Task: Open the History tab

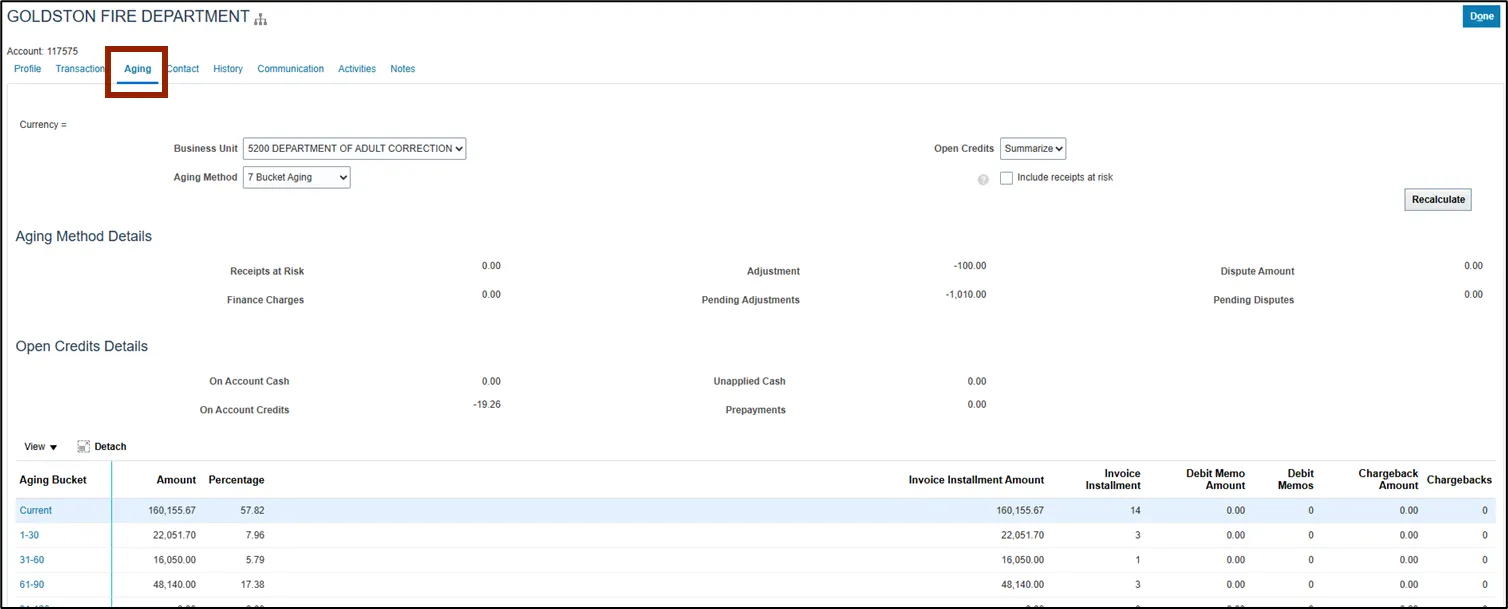Action: click(228, 69)
